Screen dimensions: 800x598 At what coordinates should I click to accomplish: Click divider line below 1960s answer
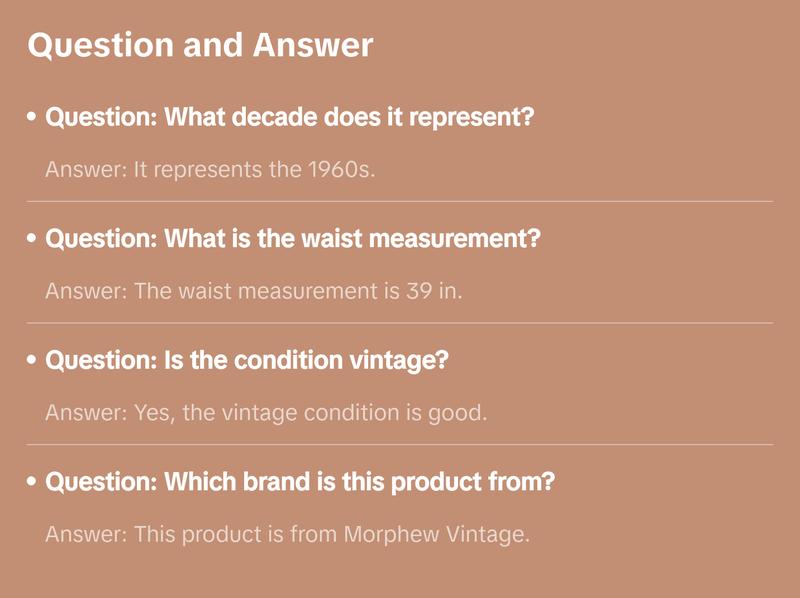click(400, 201)
